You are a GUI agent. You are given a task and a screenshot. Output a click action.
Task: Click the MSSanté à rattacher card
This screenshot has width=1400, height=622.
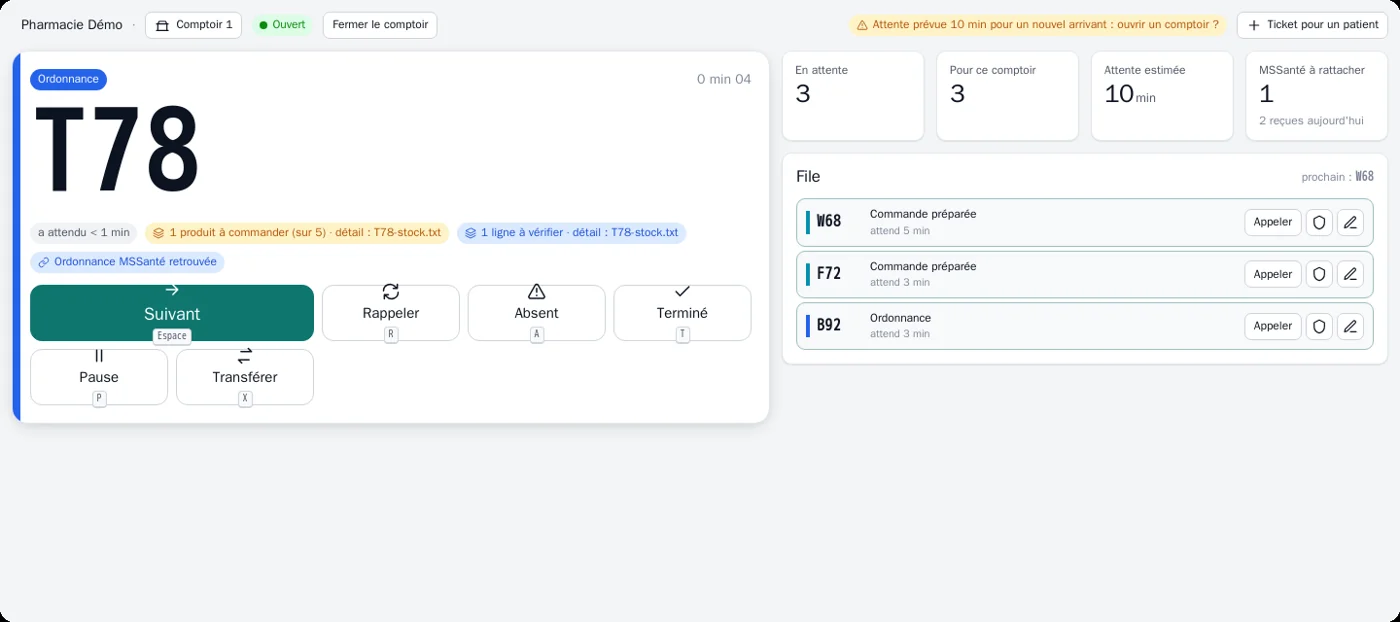coord(1316,96)
